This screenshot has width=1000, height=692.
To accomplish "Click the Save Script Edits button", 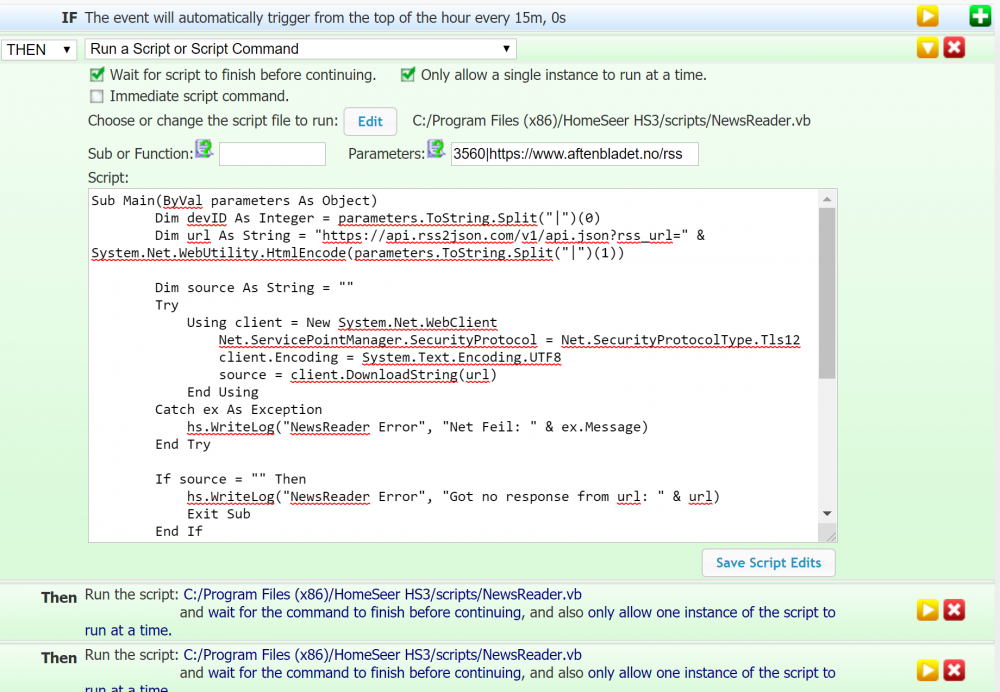I will 768,563.
